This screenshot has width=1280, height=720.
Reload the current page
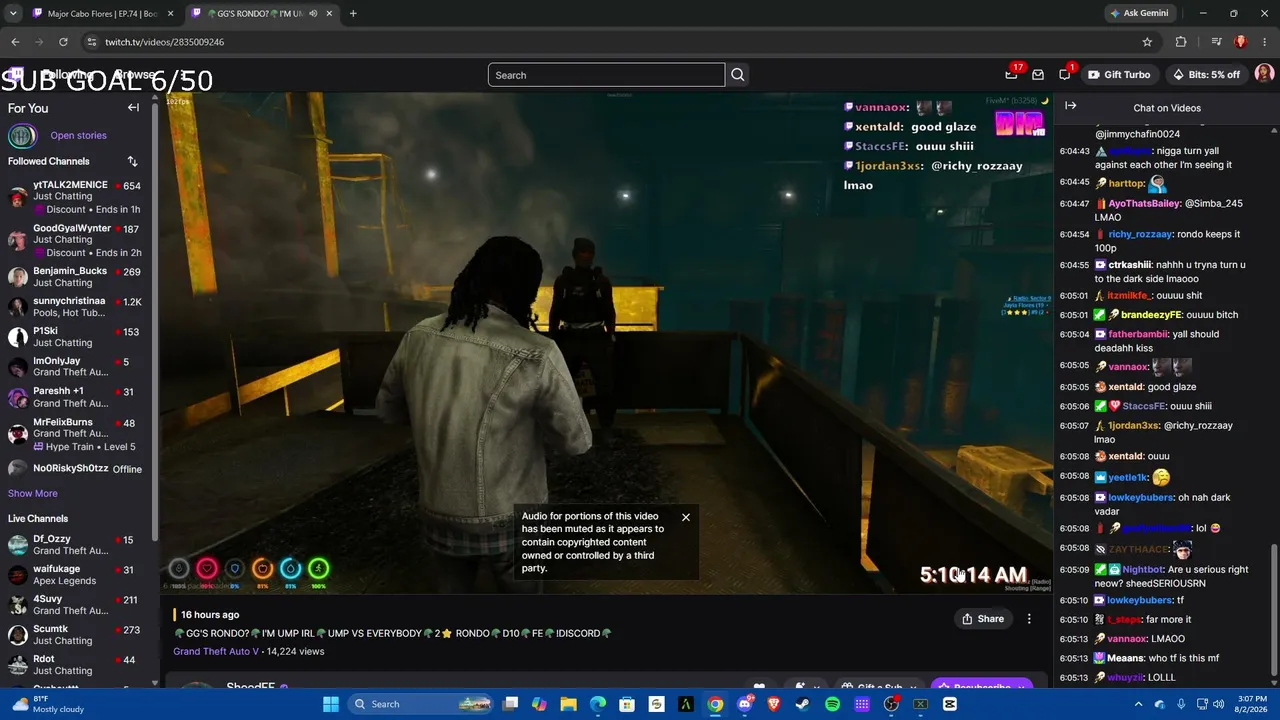[63, 42]
